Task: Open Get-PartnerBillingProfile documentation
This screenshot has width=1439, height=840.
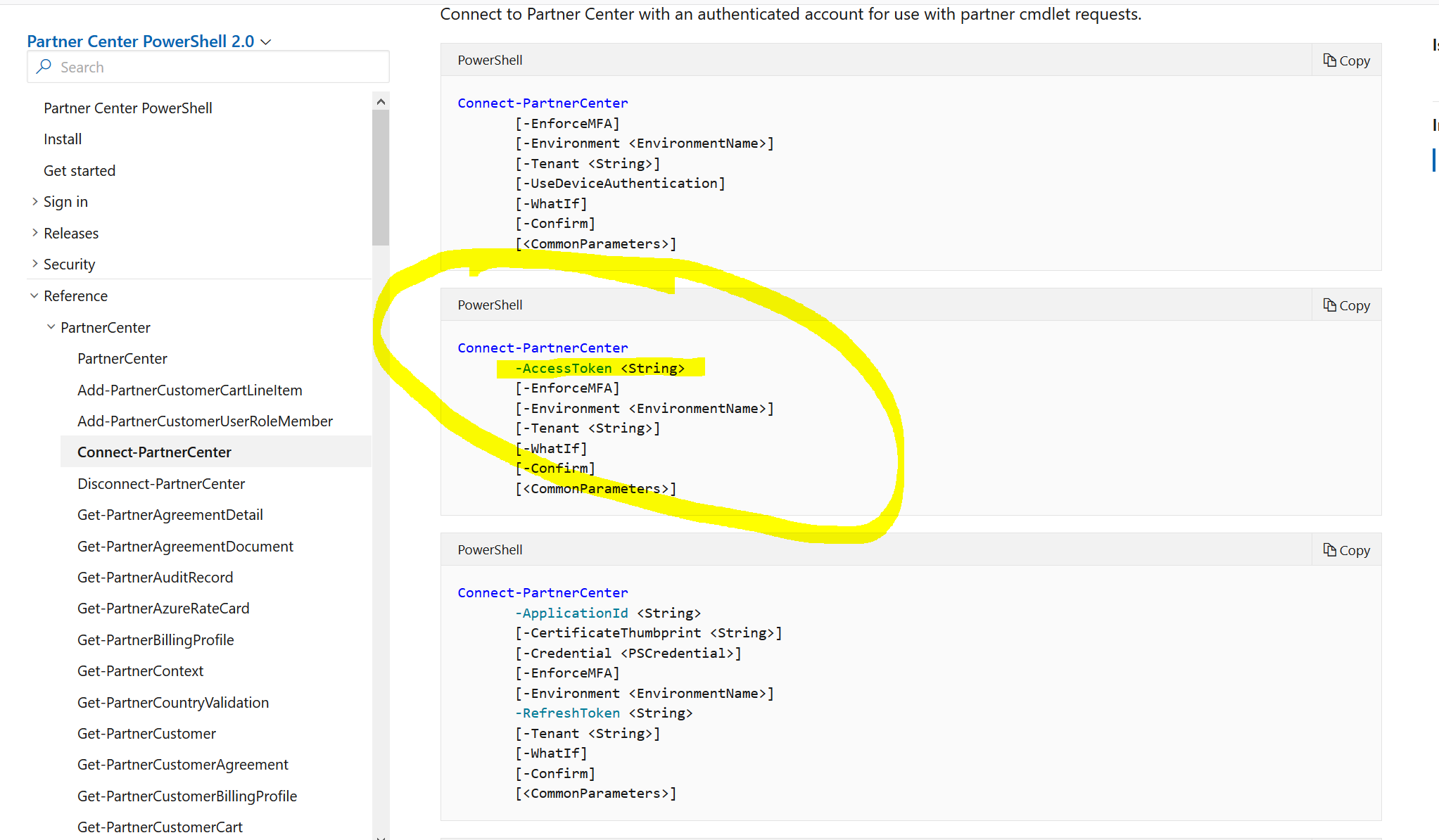Action: point(156,639)
